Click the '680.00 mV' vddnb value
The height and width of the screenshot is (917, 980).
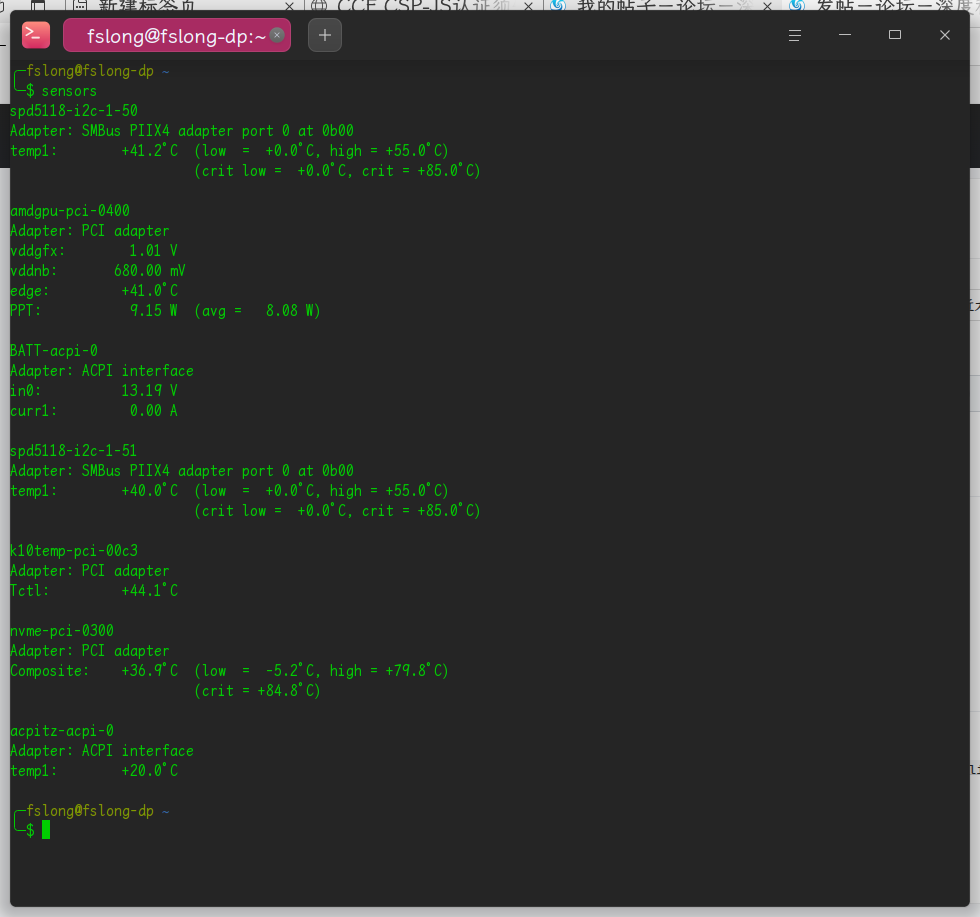tap(149, 271)
